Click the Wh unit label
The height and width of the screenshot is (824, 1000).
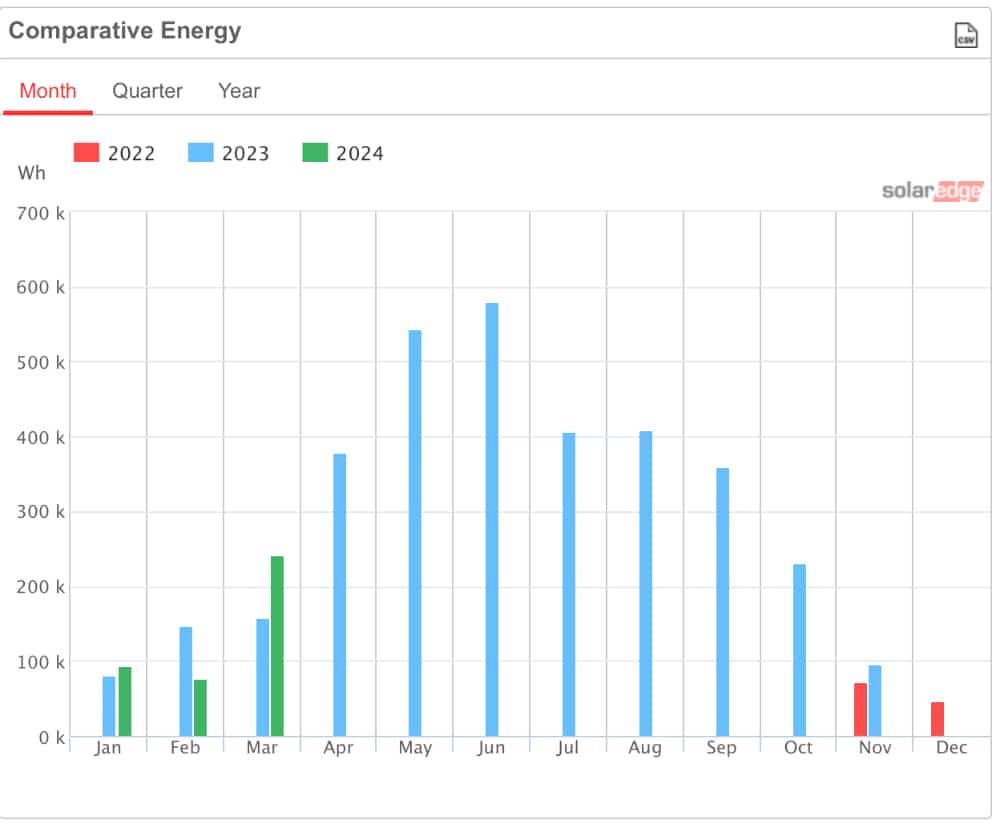(x=32, y=173)
